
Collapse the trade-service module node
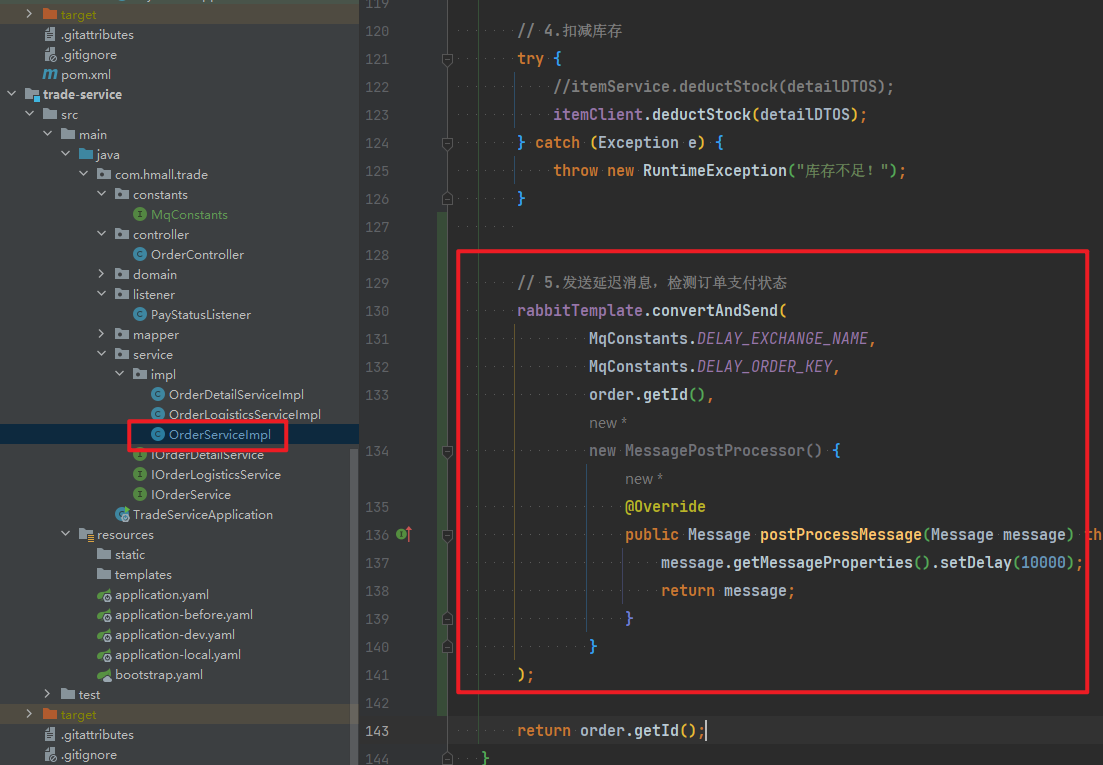[12, 95]
